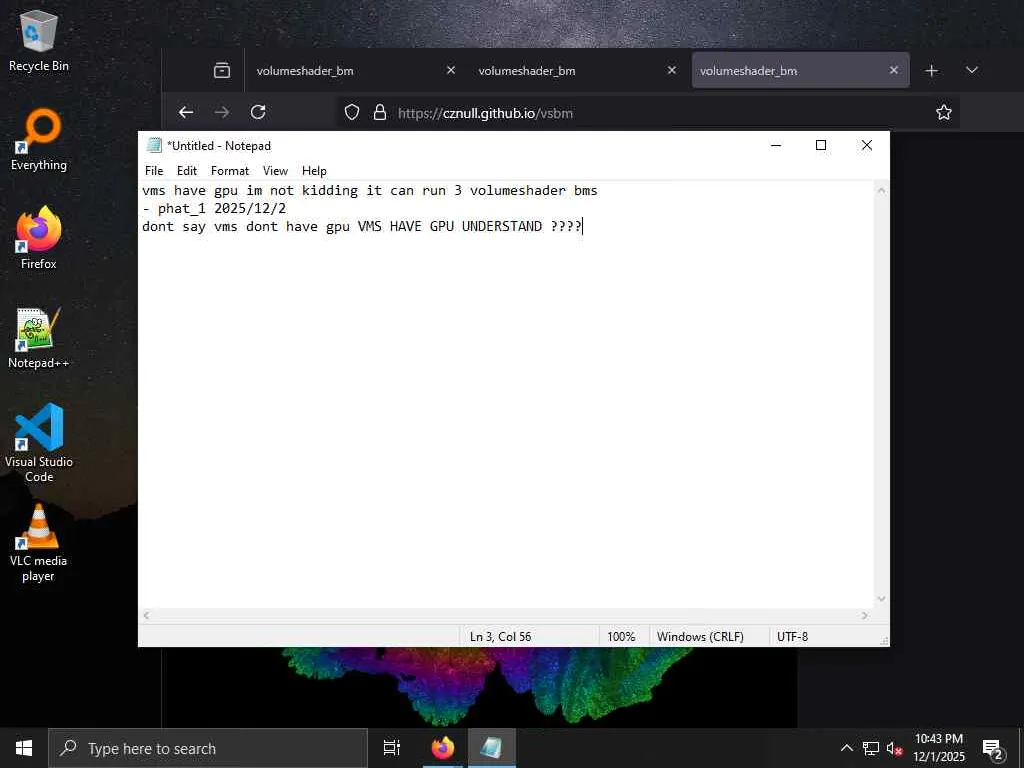
Task: Click Firefox's forward navigation arrow
Action: click(x=222, y=112)
